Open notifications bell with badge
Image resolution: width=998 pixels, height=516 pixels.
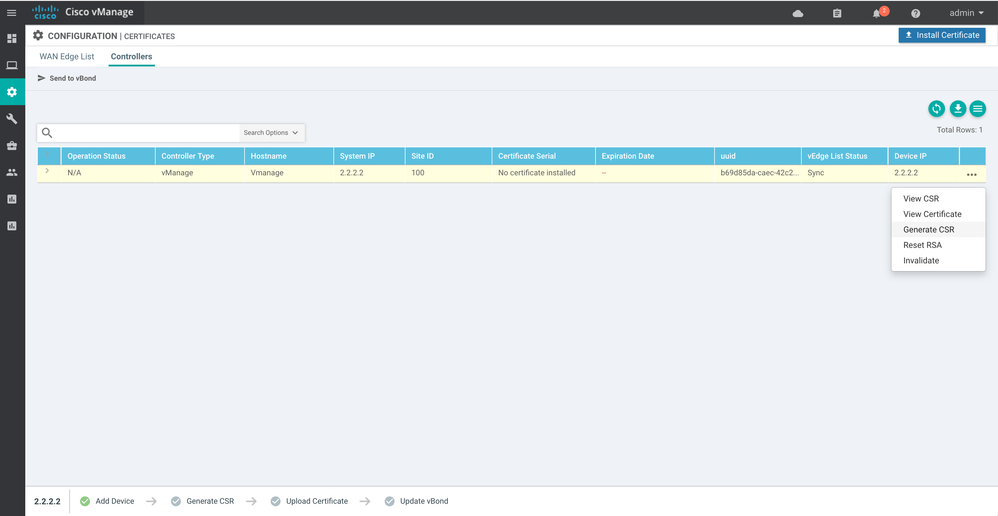click(878, 13)
